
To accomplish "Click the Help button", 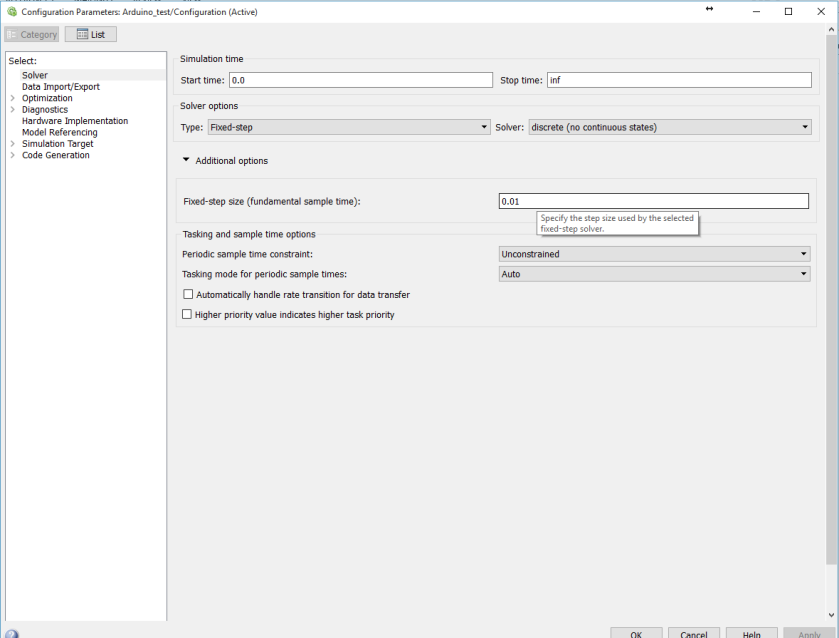I will point(751,633).
